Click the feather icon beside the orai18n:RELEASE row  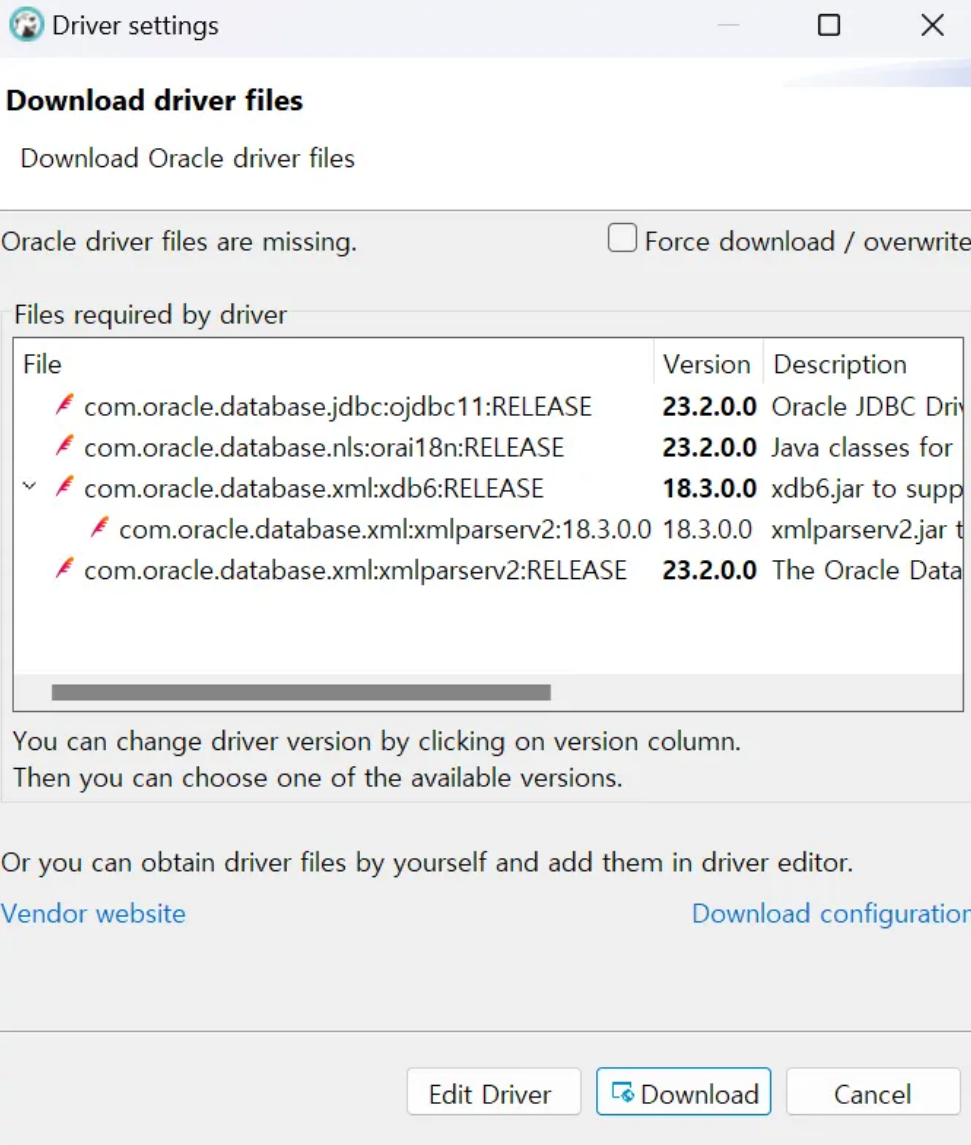coord(64,445)
